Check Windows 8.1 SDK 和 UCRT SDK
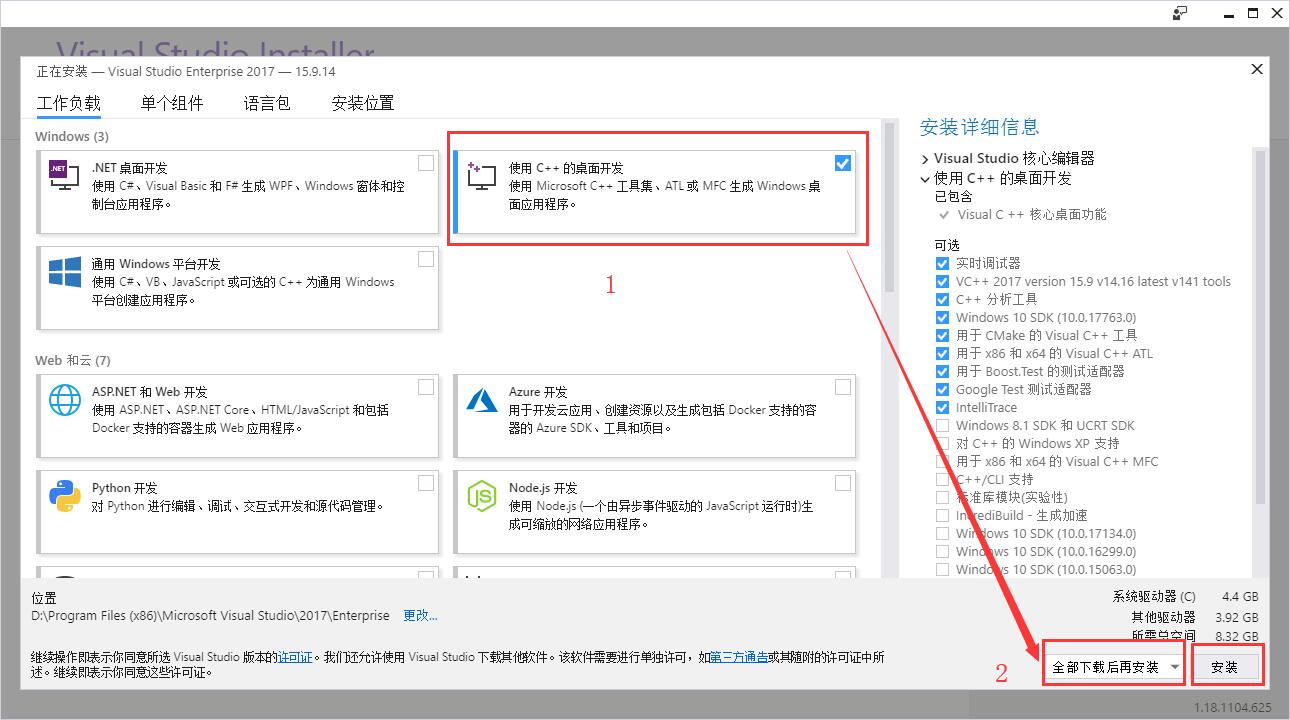The width and height of the screenshot is (1290, 720). point(942,425)
